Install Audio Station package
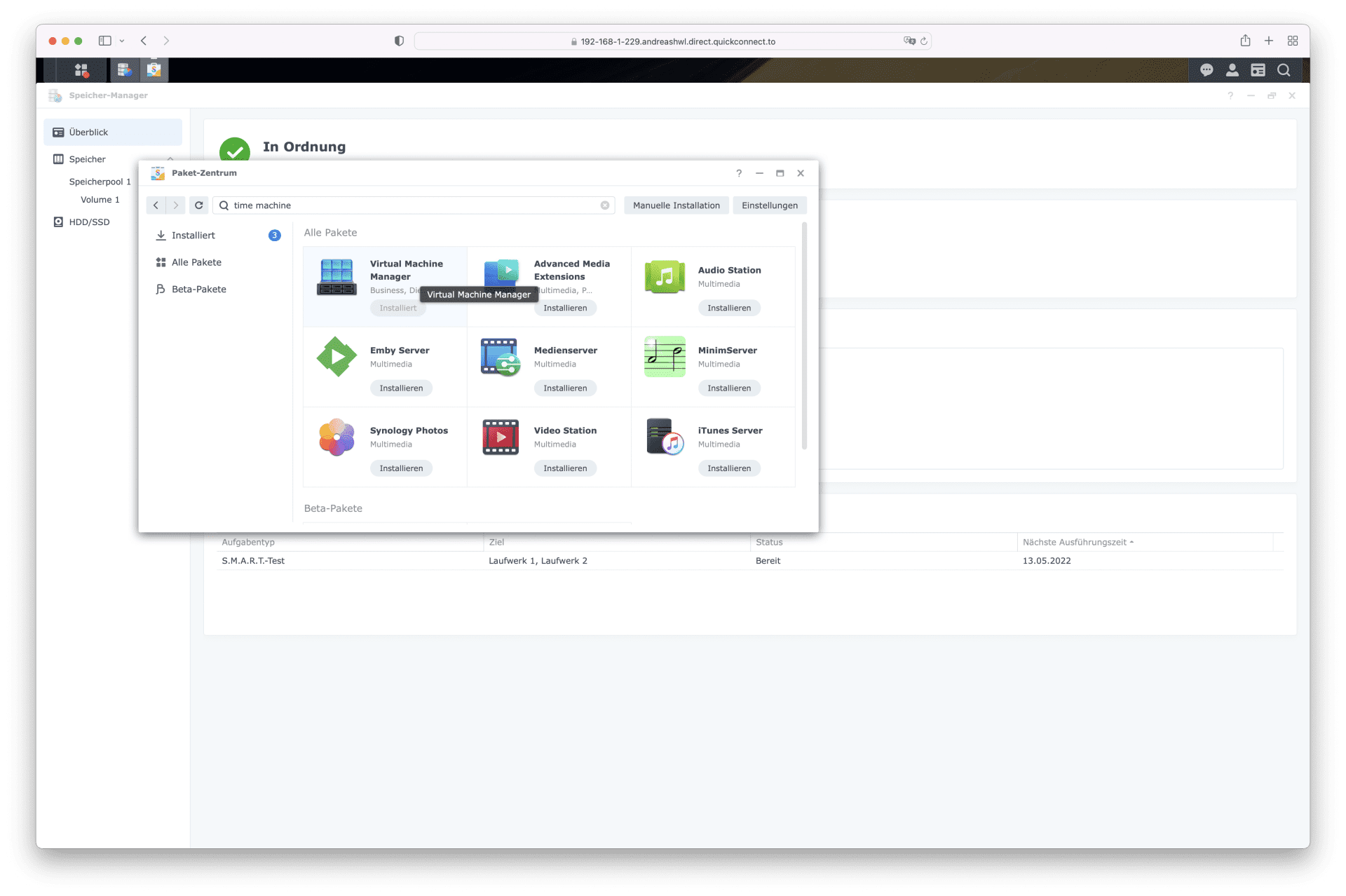The image size is (1346, 896). [728, 308]
